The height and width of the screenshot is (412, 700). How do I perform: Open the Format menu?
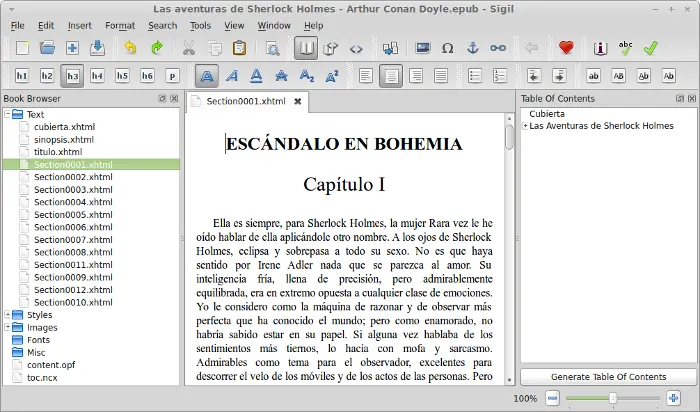click(x=120, y=25)
